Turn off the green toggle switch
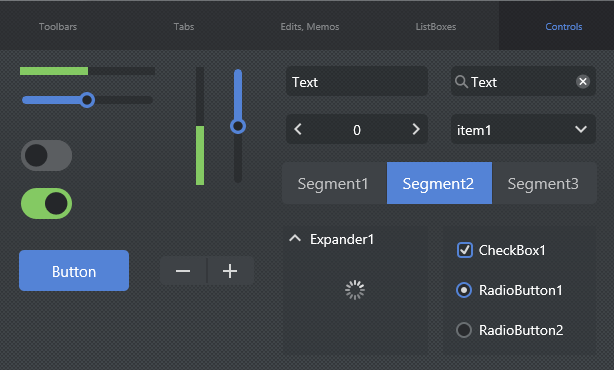The image size is (614, 370). pos(47,203)
